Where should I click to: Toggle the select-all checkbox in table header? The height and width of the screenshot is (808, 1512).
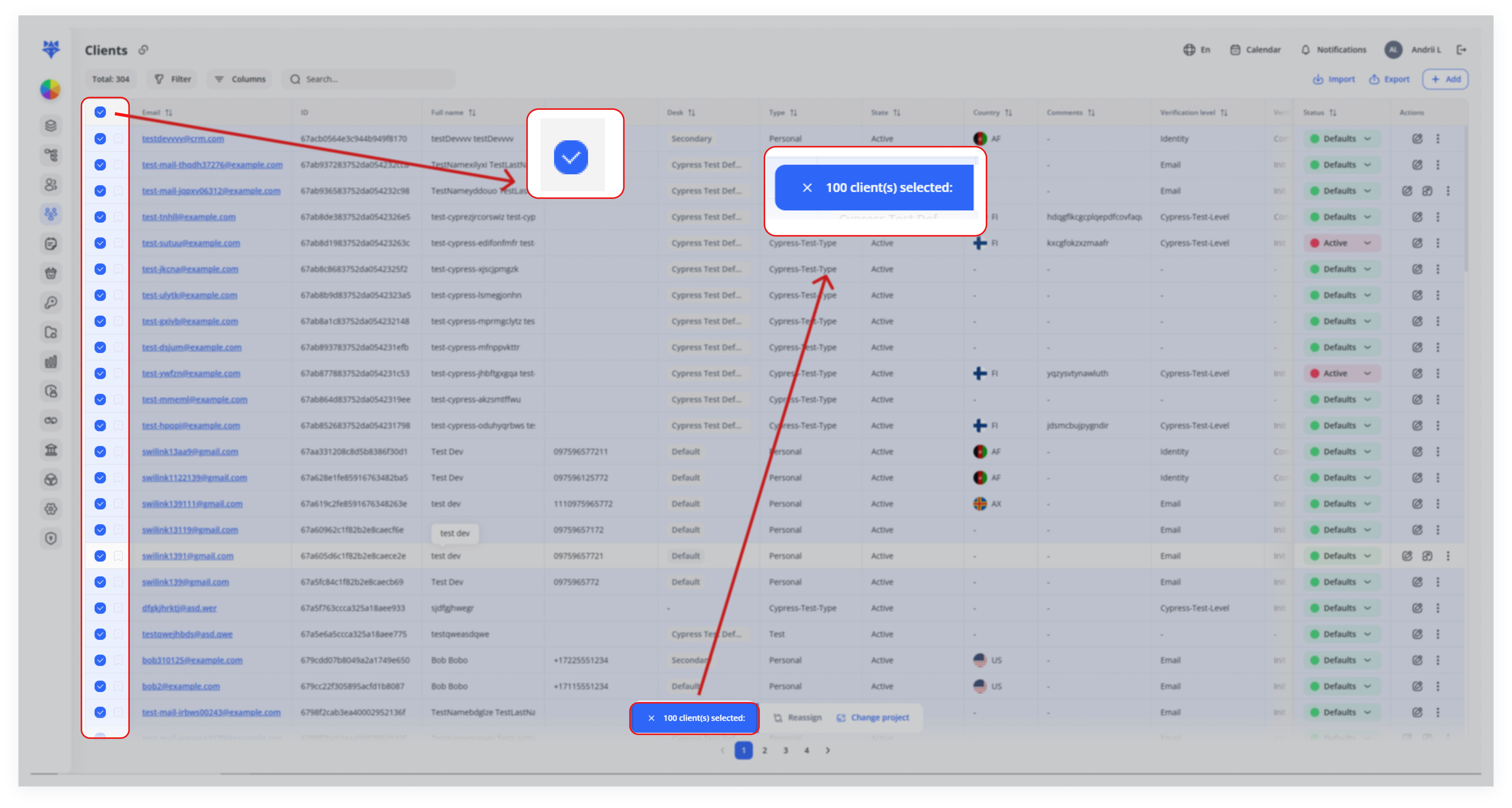coord(100,112)
